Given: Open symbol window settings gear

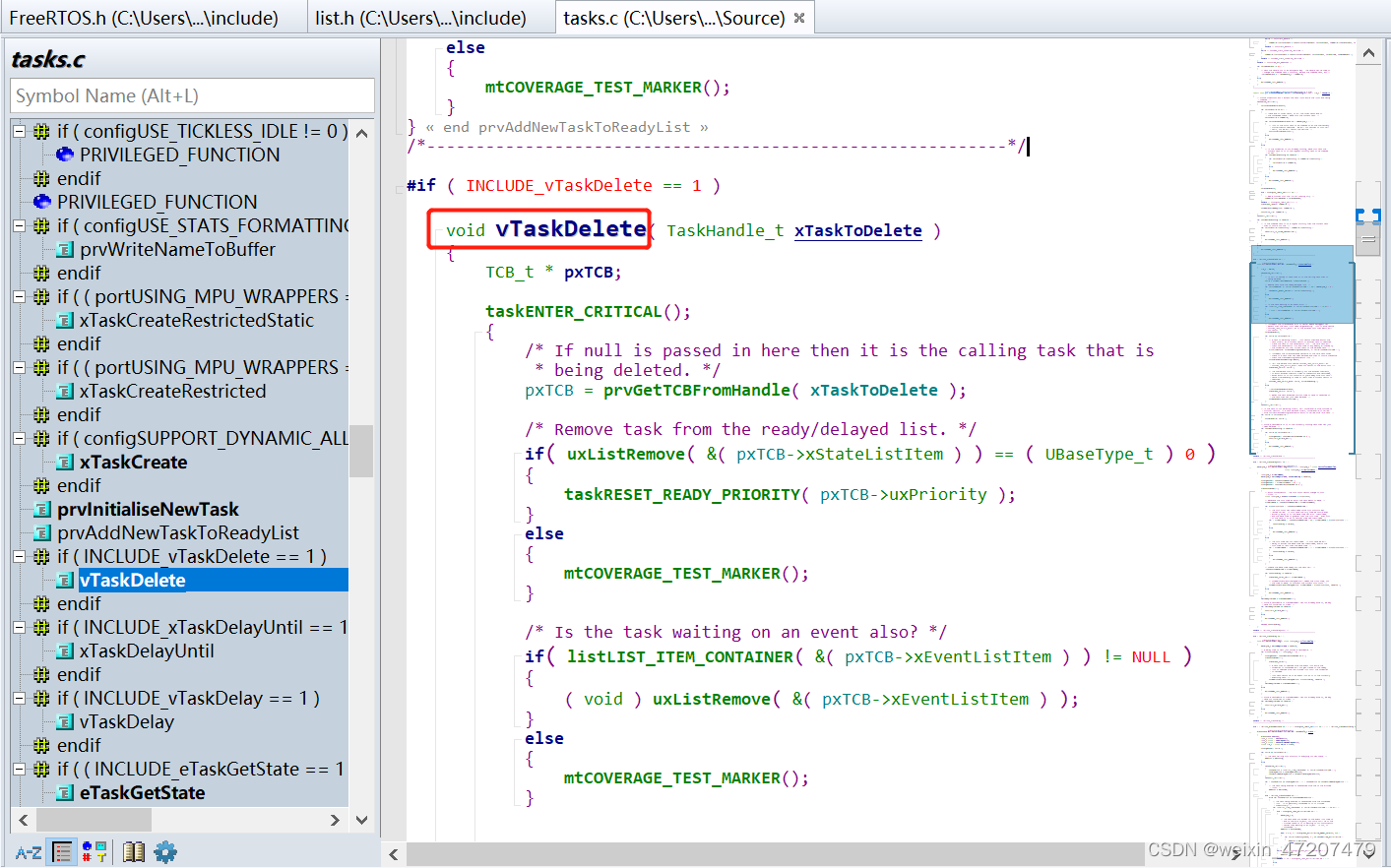Looking at the screenshot, I should pyautogui.click(x=165, y=852).
